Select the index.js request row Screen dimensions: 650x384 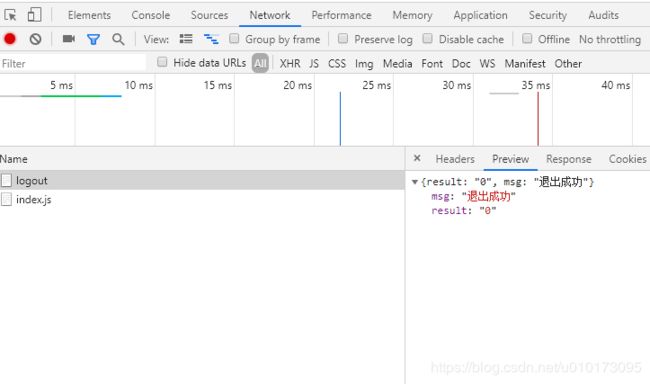pos(202,199)
